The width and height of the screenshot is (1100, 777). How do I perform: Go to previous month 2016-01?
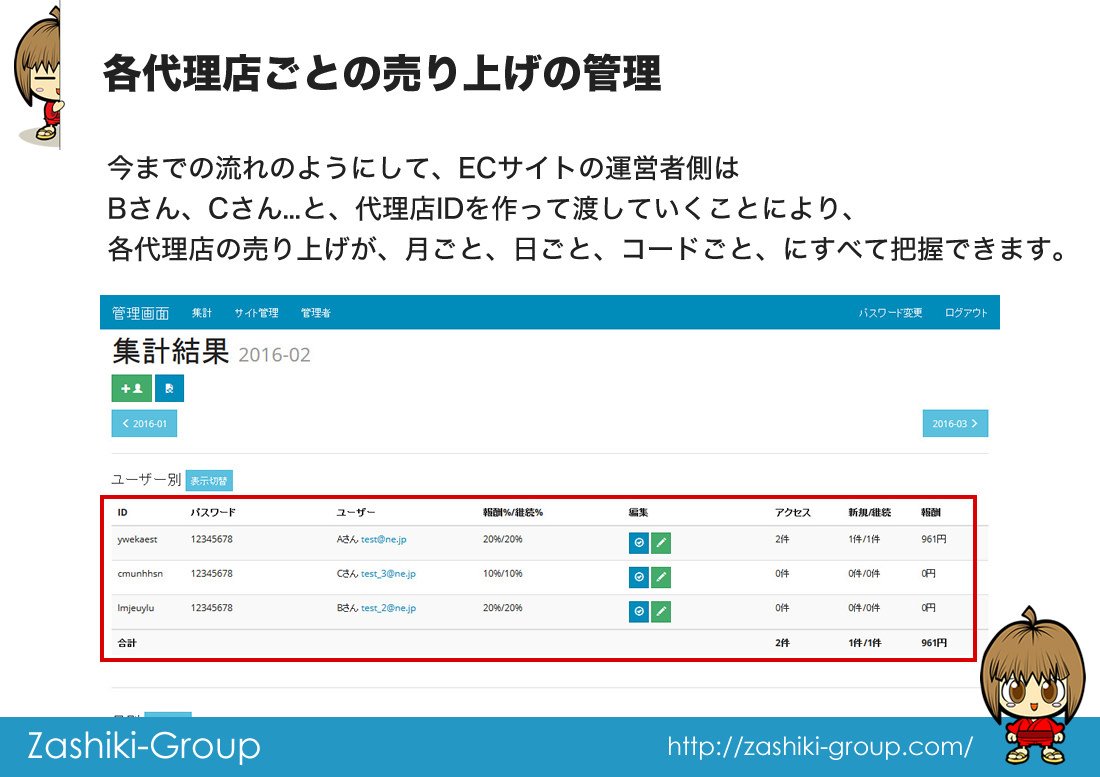click(x=144, y=424)
